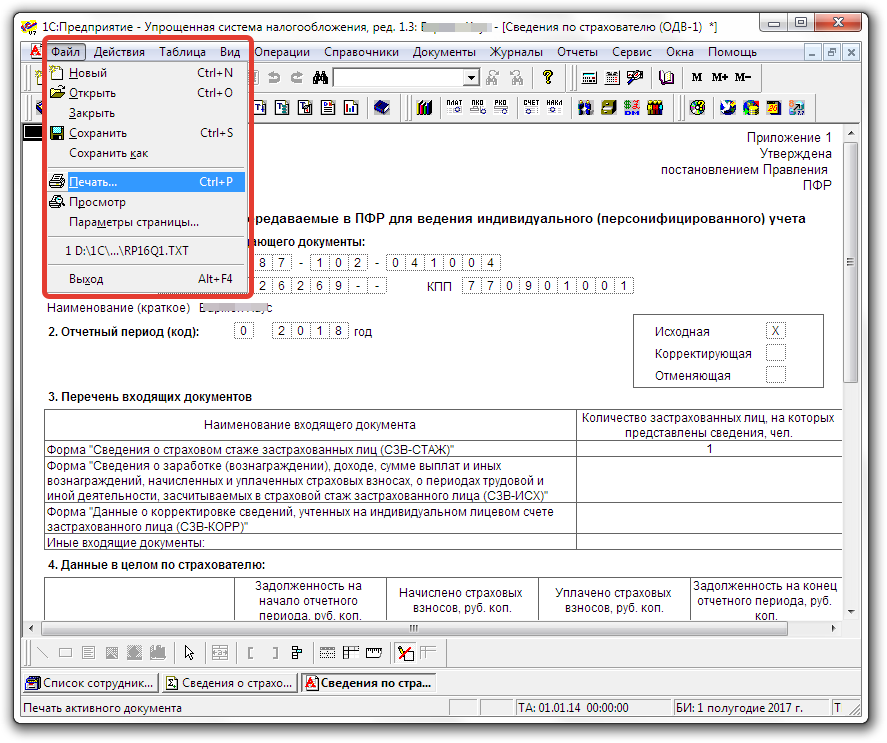Open the СЧЕТ invoice icon
The height and width of the screenshot is (743, 887).
pos(531,107)
